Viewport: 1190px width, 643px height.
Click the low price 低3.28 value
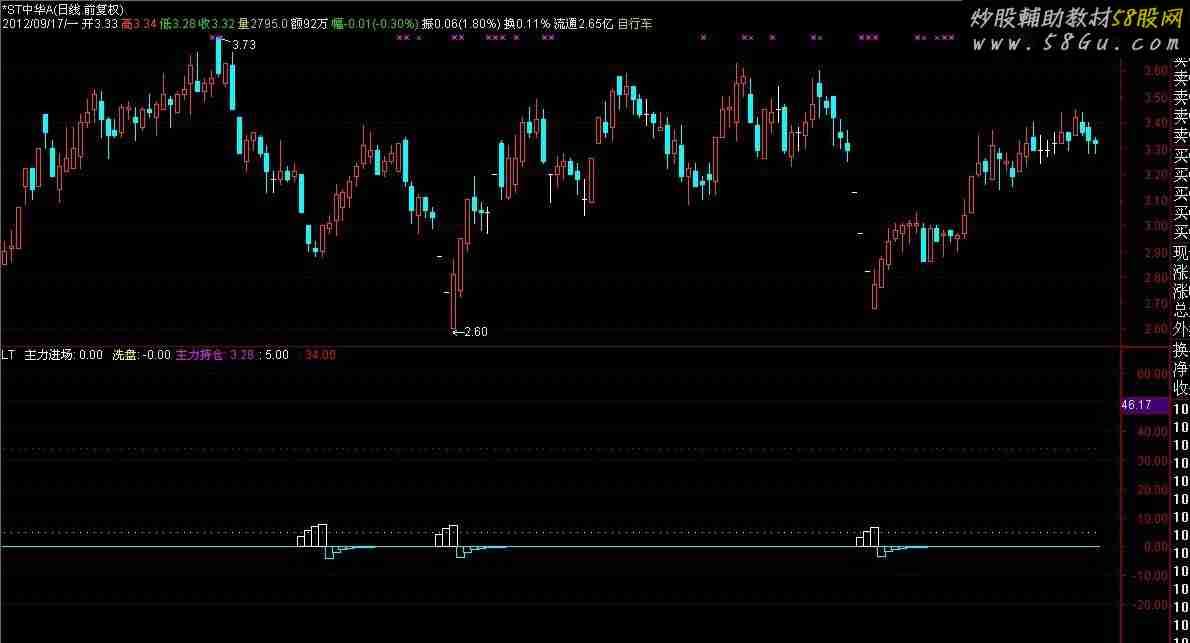pos(178,24)
